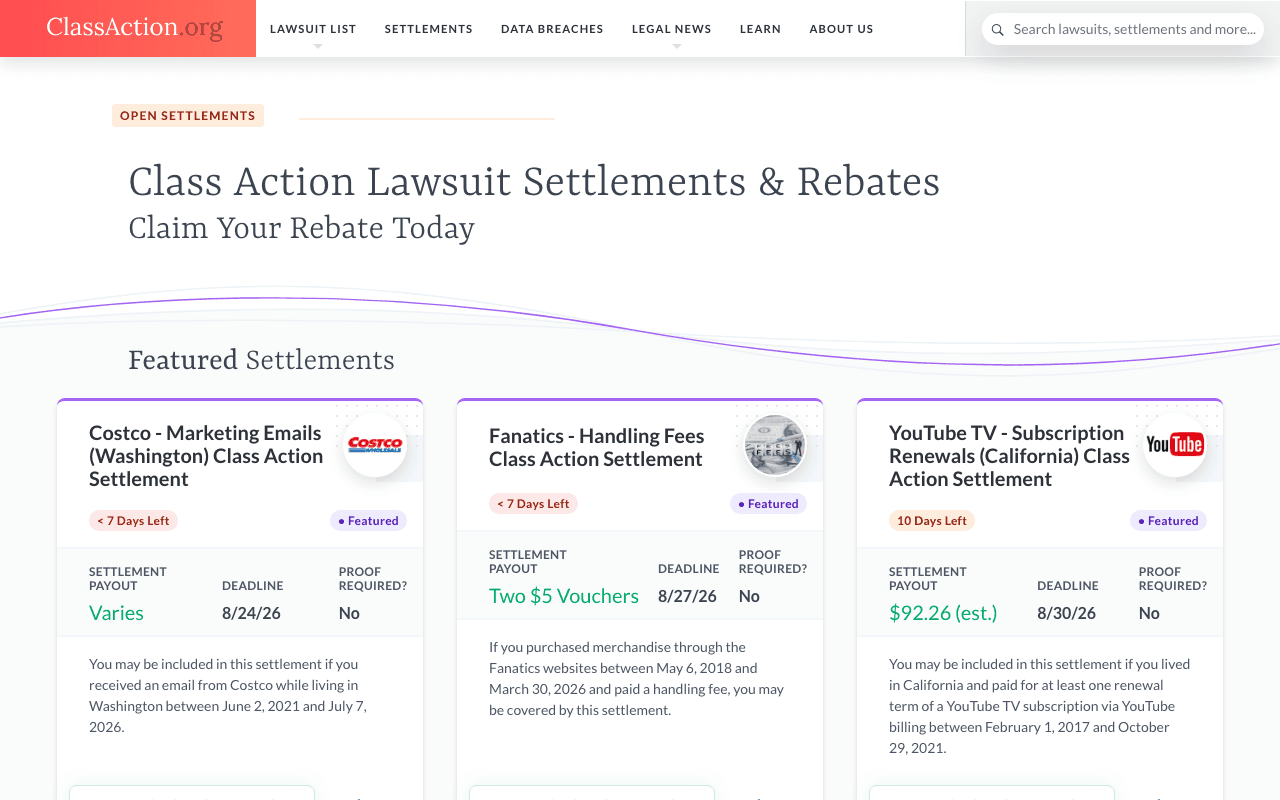Click the deadline '8/30/26'
This screenshot has height=800, width=1280.
coord(1066,613)
